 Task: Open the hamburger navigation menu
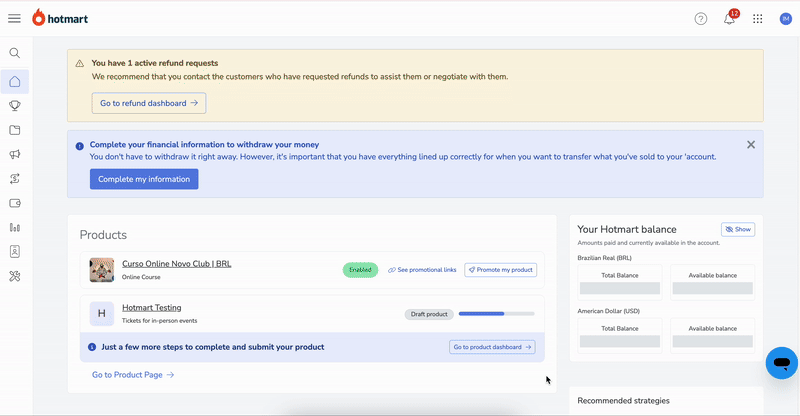[14, 19]
